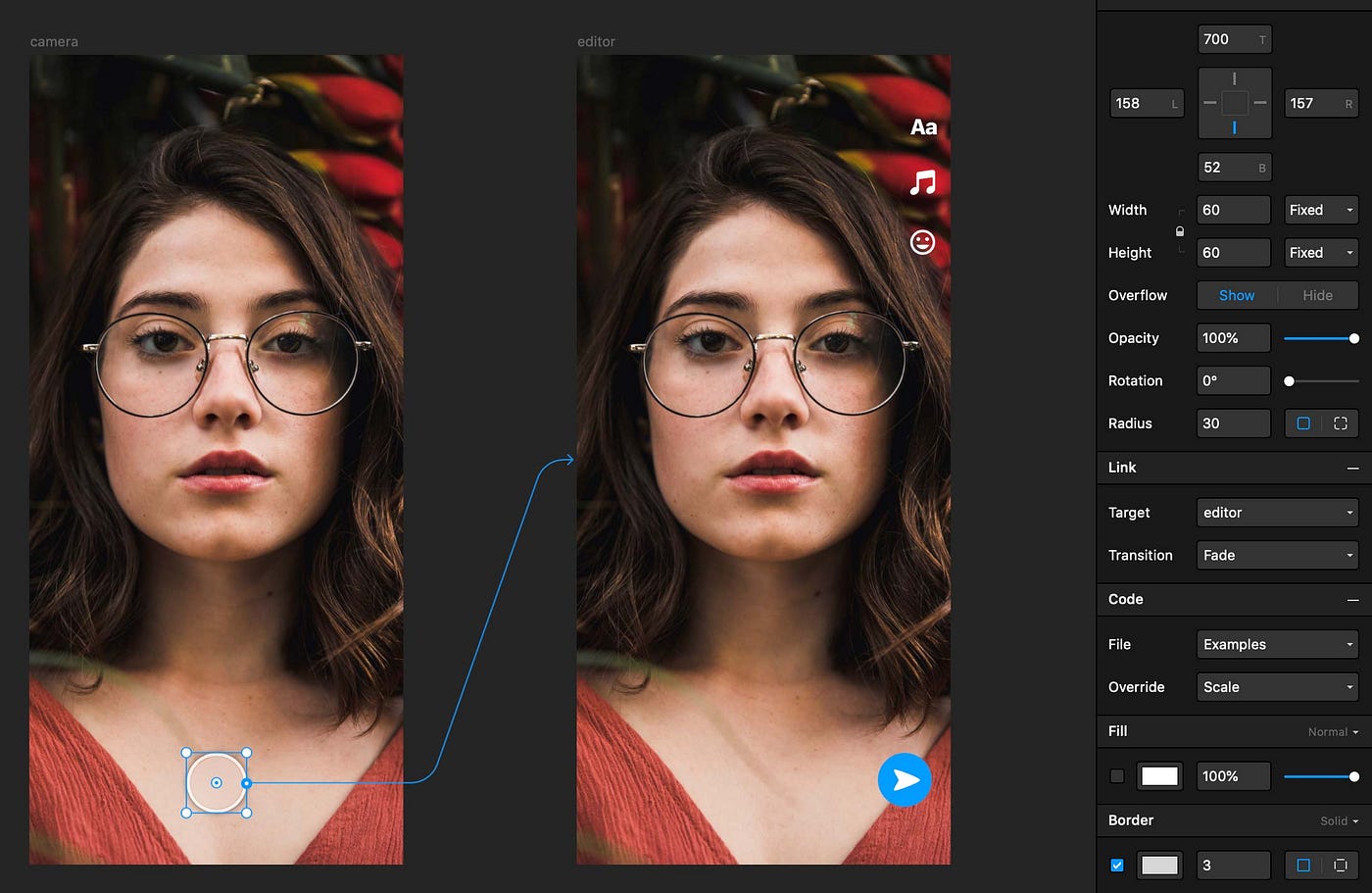The image size is (1372, 893).
Task: Click the top constraint field showing 700
Action: tap(1235, 39)
